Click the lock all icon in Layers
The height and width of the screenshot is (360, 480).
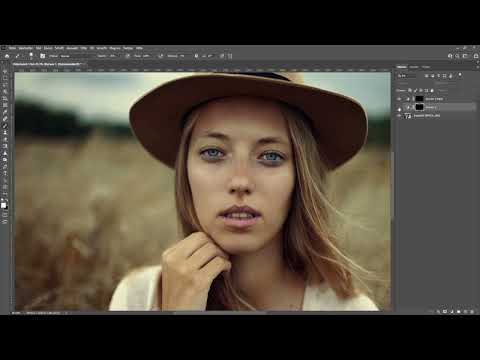432,90
